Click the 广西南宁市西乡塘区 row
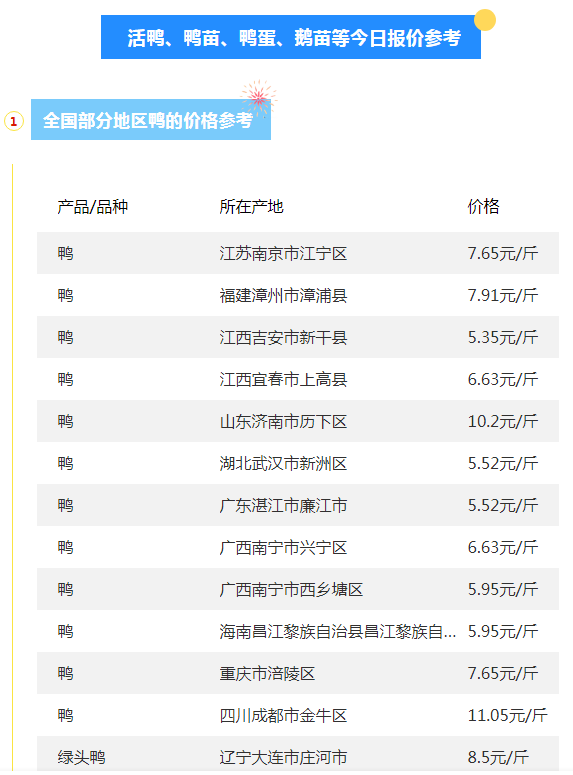573x775 pixels. pyautogui.click(x=298, y=589)
